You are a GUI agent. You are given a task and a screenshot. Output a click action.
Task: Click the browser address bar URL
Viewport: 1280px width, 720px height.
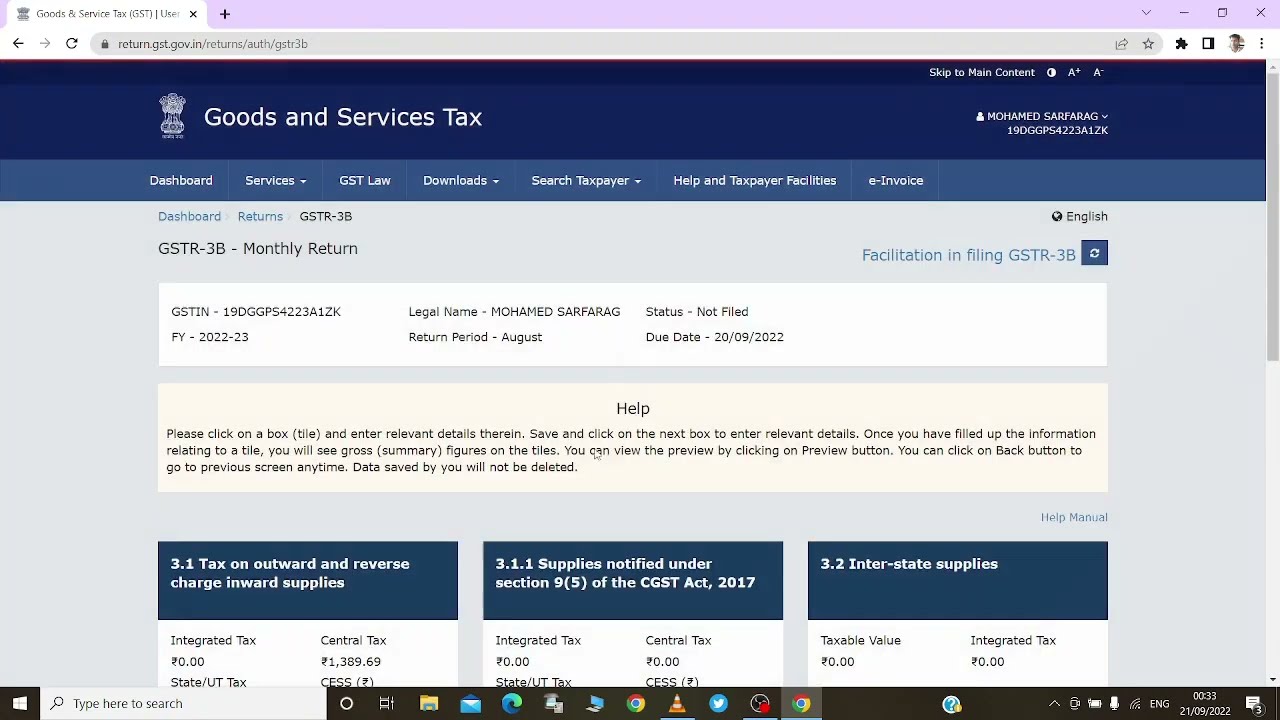point(213,44)
